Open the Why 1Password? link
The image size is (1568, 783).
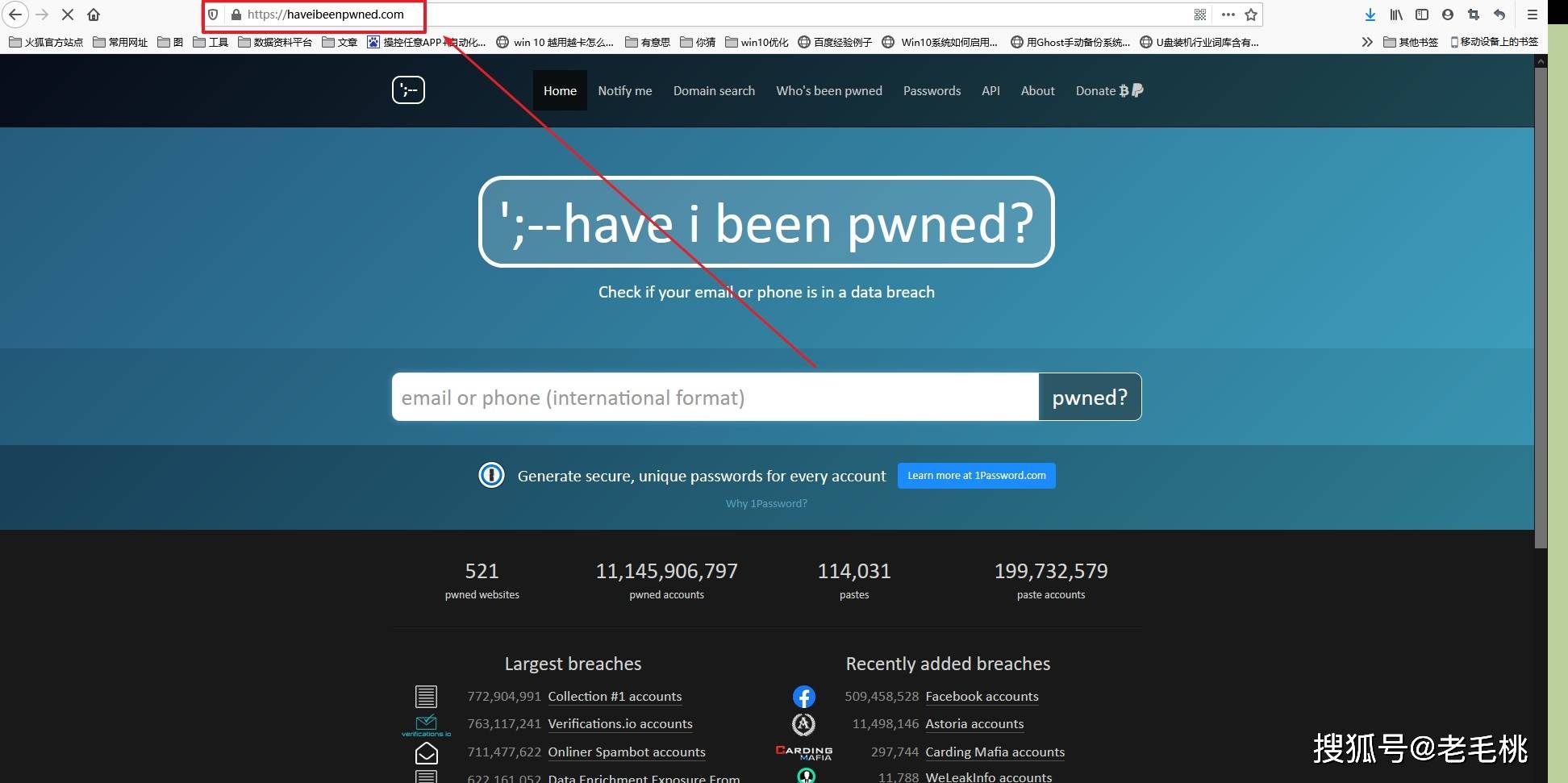[766, 503]
